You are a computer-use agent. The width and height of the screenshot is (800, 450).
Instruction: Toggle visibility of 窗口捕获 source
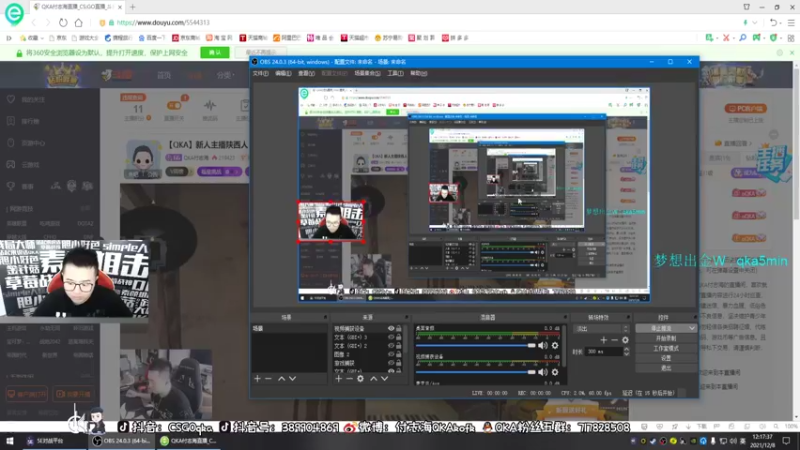pyautogui.click(x=391, y=363)
